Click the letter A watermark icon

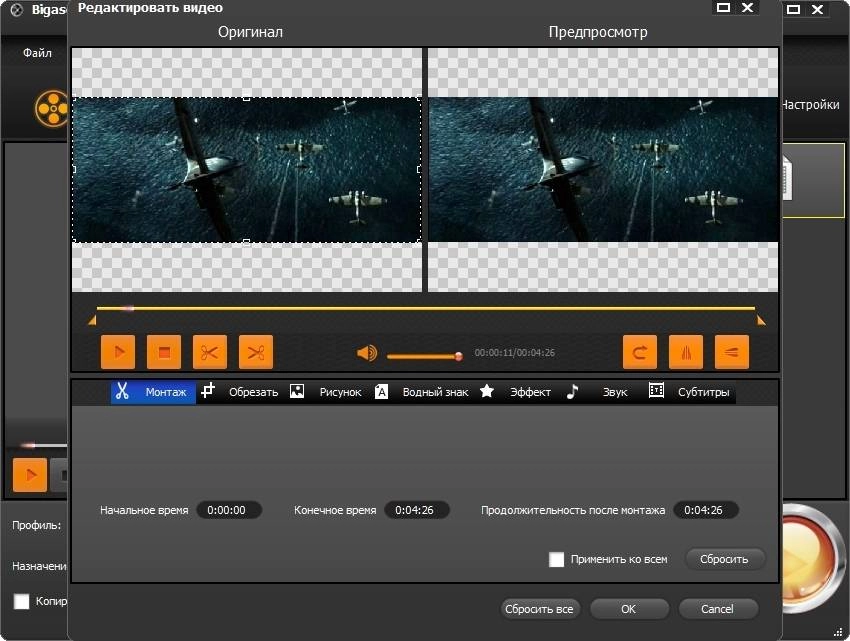pyautogui.click(x=381, y=392)
